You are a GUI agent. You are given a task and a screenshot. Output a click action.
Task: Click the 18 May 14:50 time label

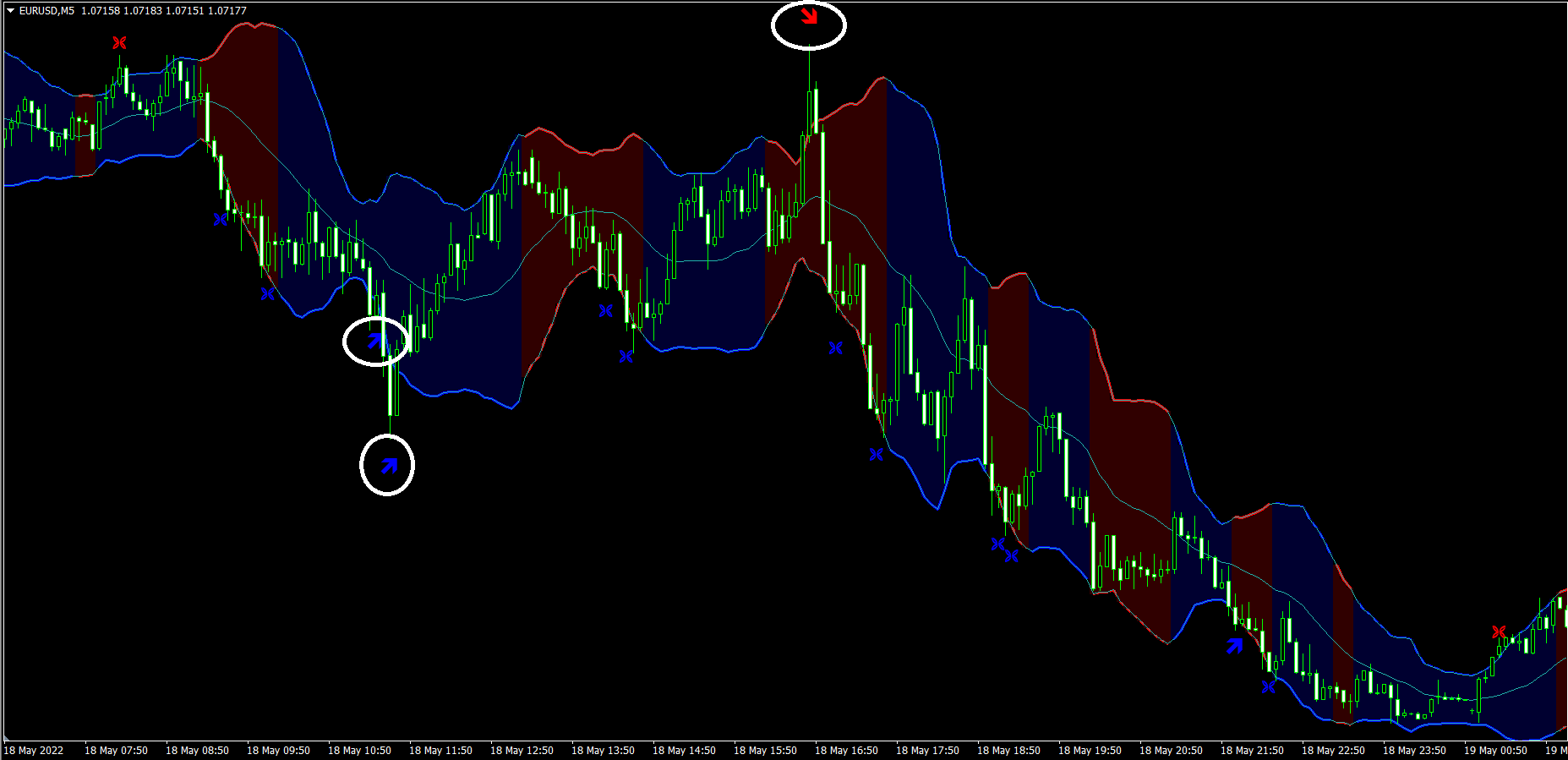(x=684, y=751)
